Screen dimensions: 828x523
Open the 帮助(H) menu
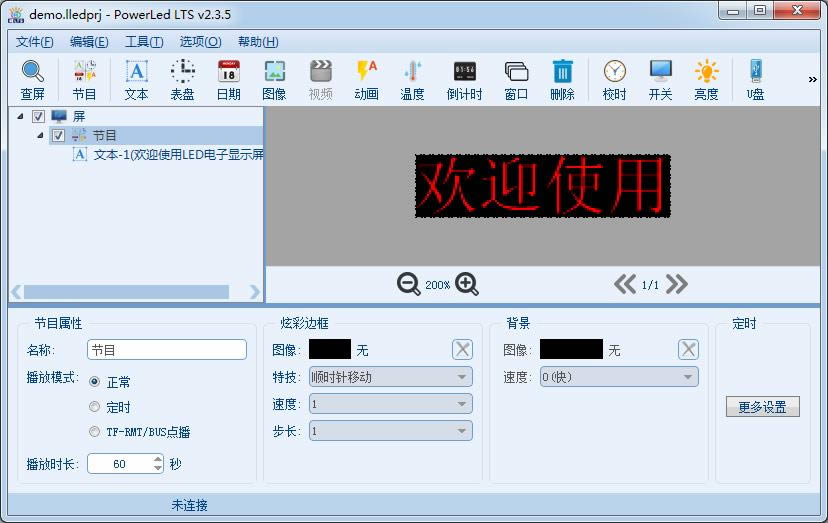click(x=258, y=42)
